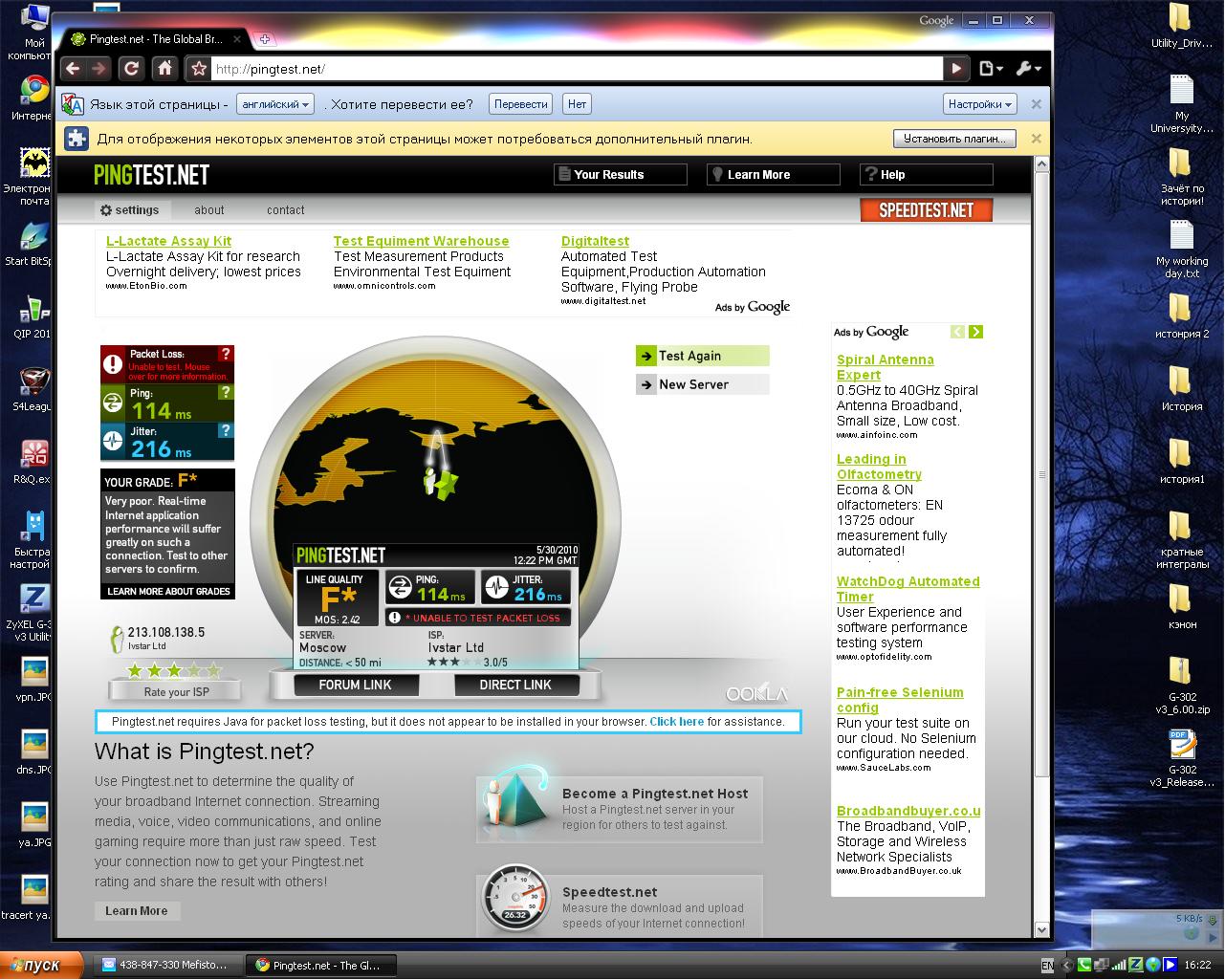Open the Test Equiment Warehouse ad link
The image size is (1225, 980).
click(421, 241)
